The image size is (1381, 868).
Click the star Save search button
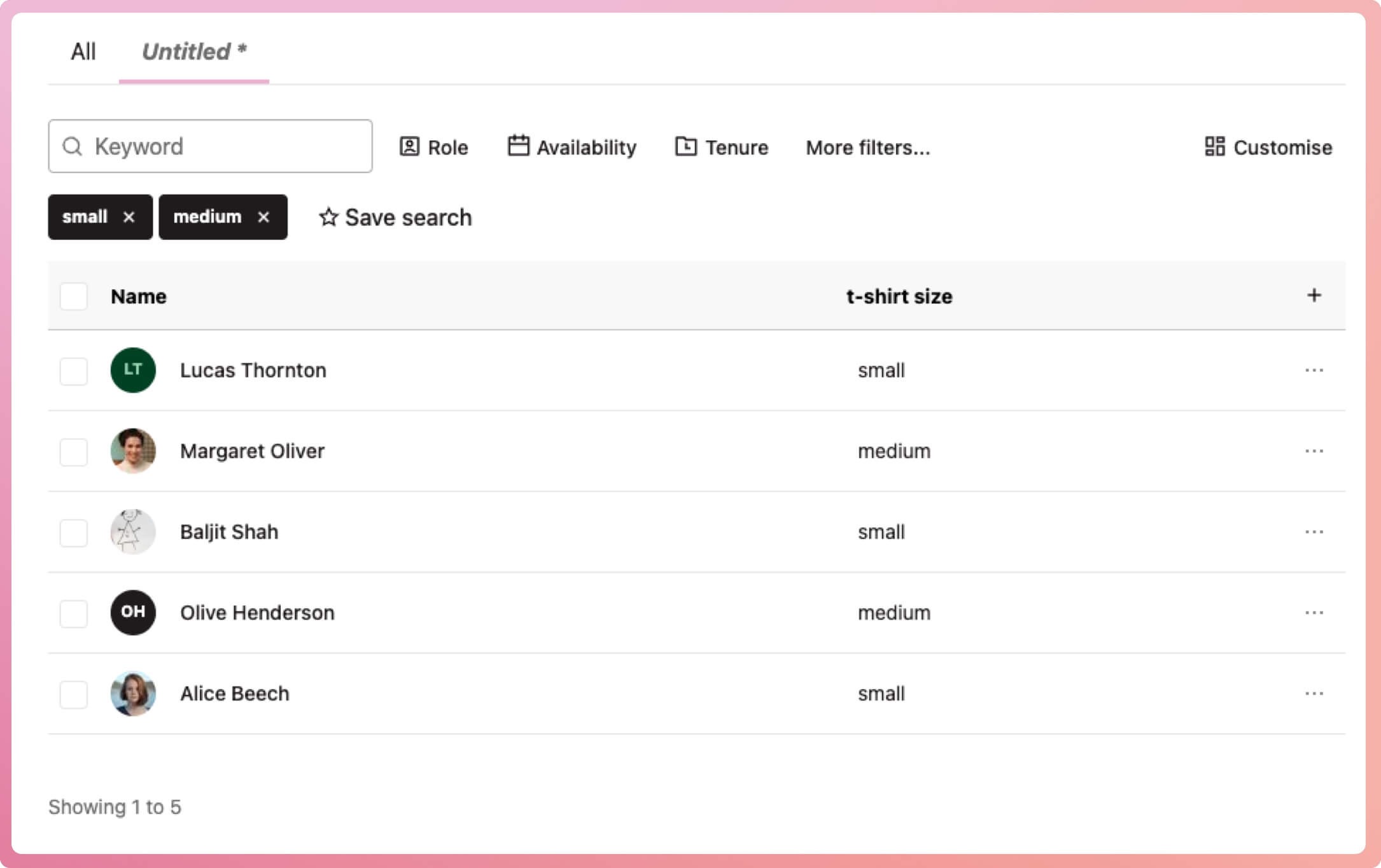[395, 217]
